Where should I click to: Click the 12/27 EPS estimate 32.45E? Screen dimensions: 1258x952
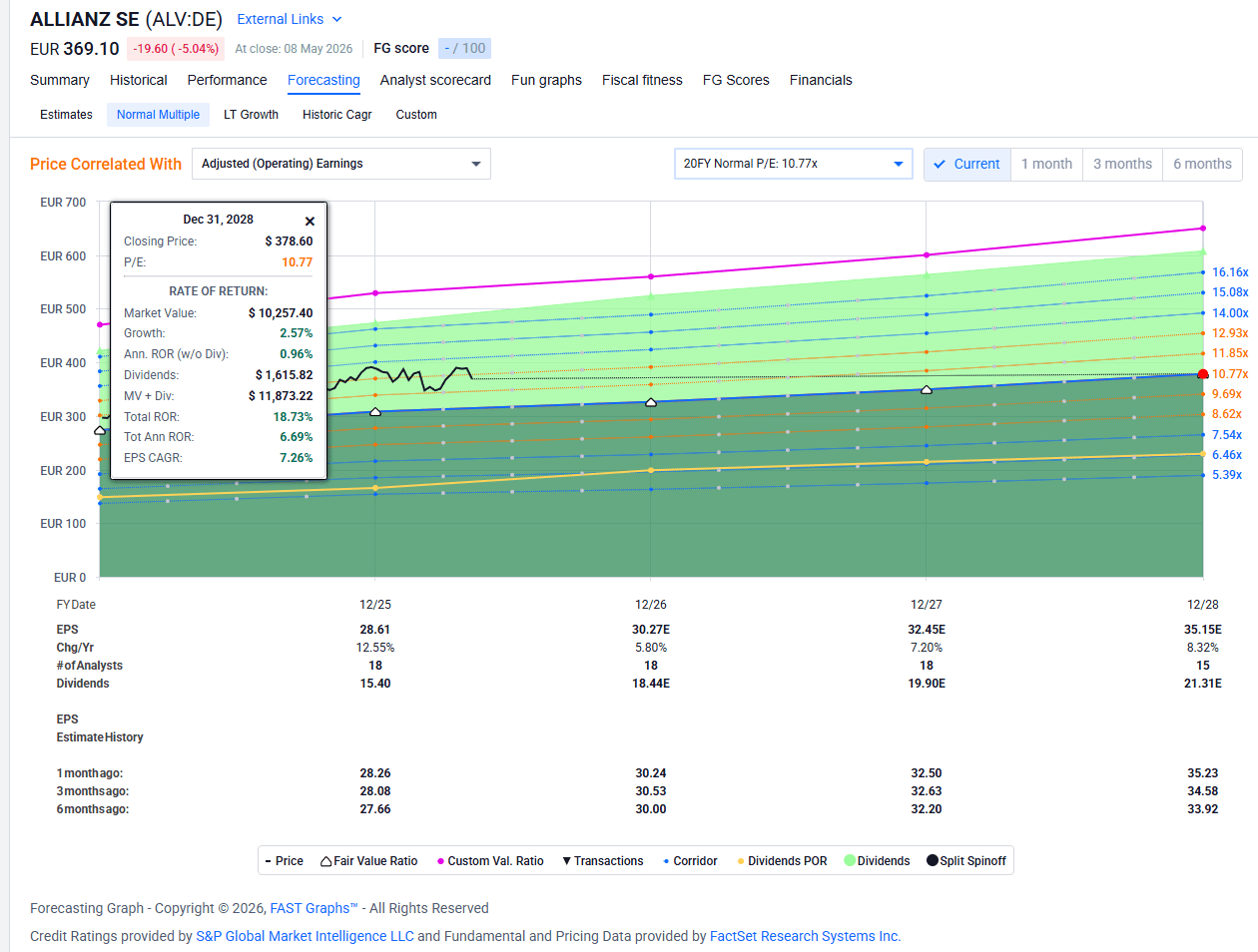927,630
